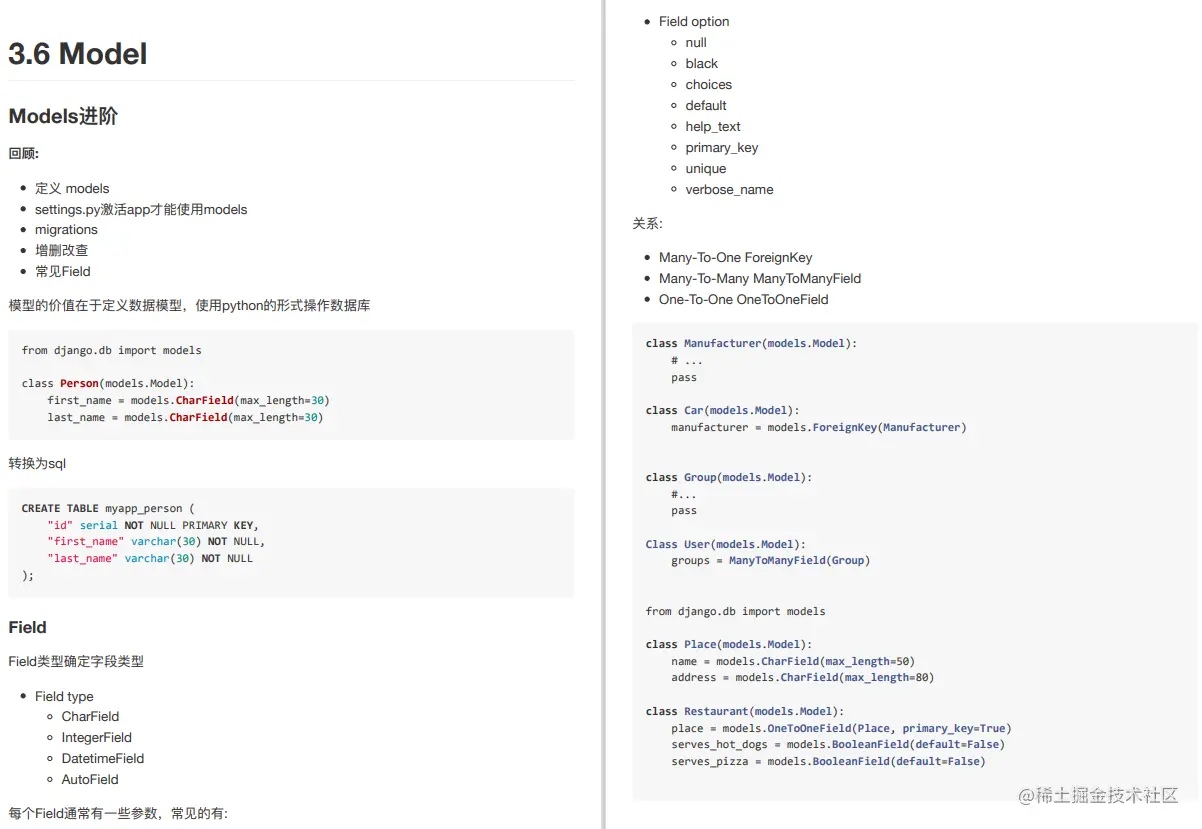
Task: Select "manufacturer = models.ForeignKey(Manufacturer)" line
Action: click(x=819, y=427)
